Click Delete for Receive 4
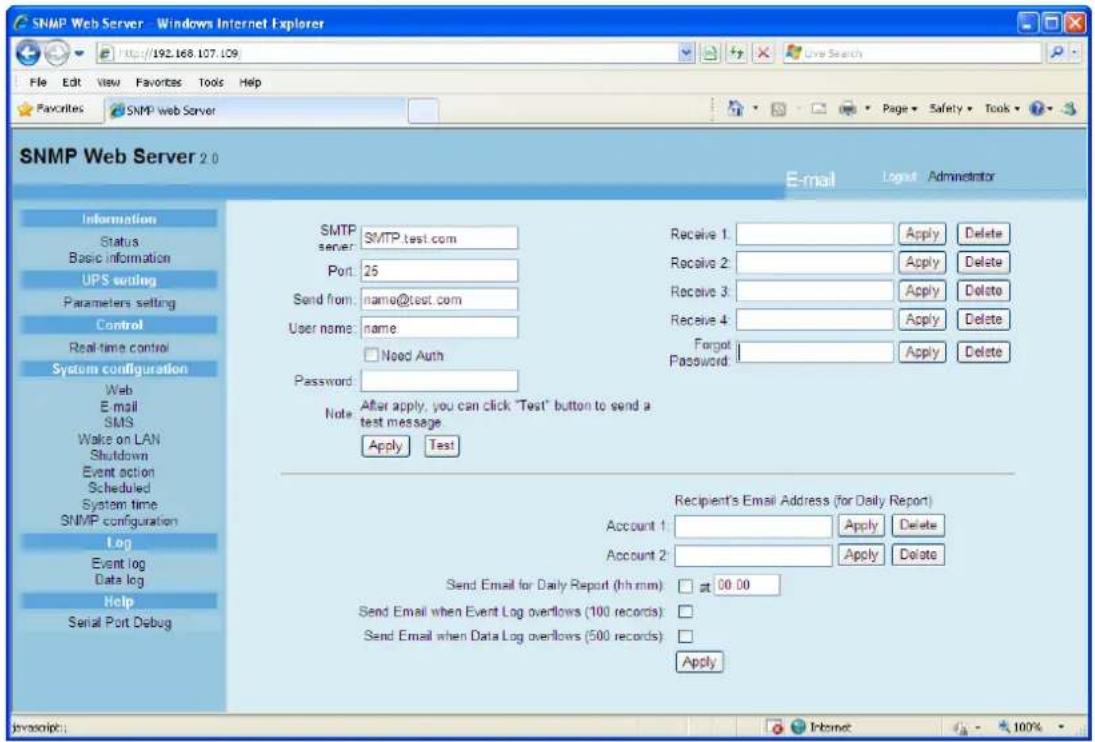 983,320
